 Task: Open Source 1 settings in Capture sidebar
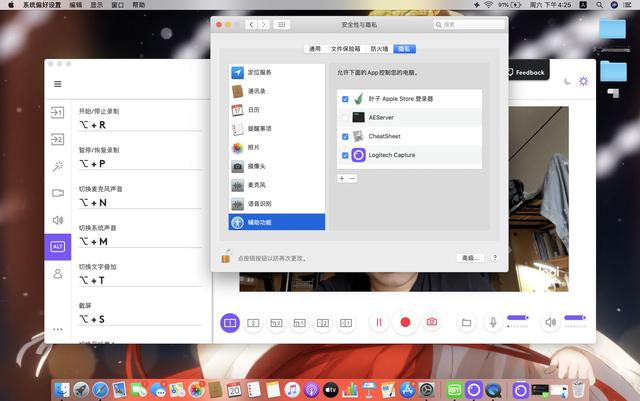(x=57, y=112)
